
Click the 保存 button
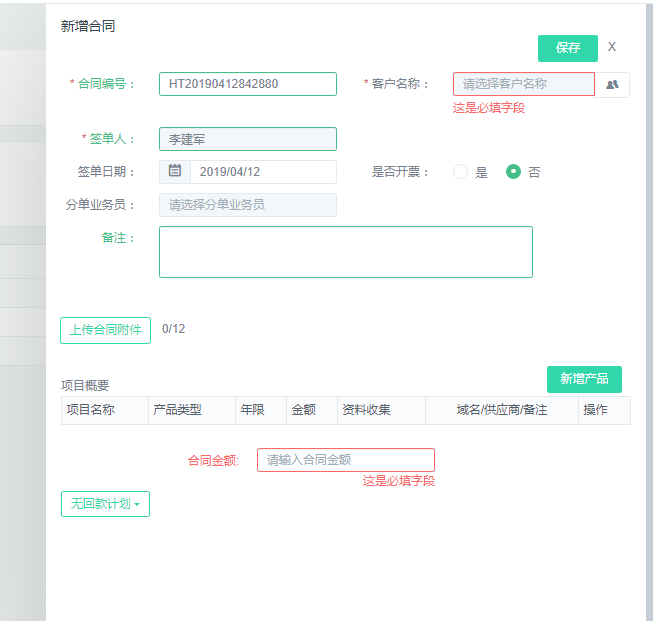click(567, 48)
